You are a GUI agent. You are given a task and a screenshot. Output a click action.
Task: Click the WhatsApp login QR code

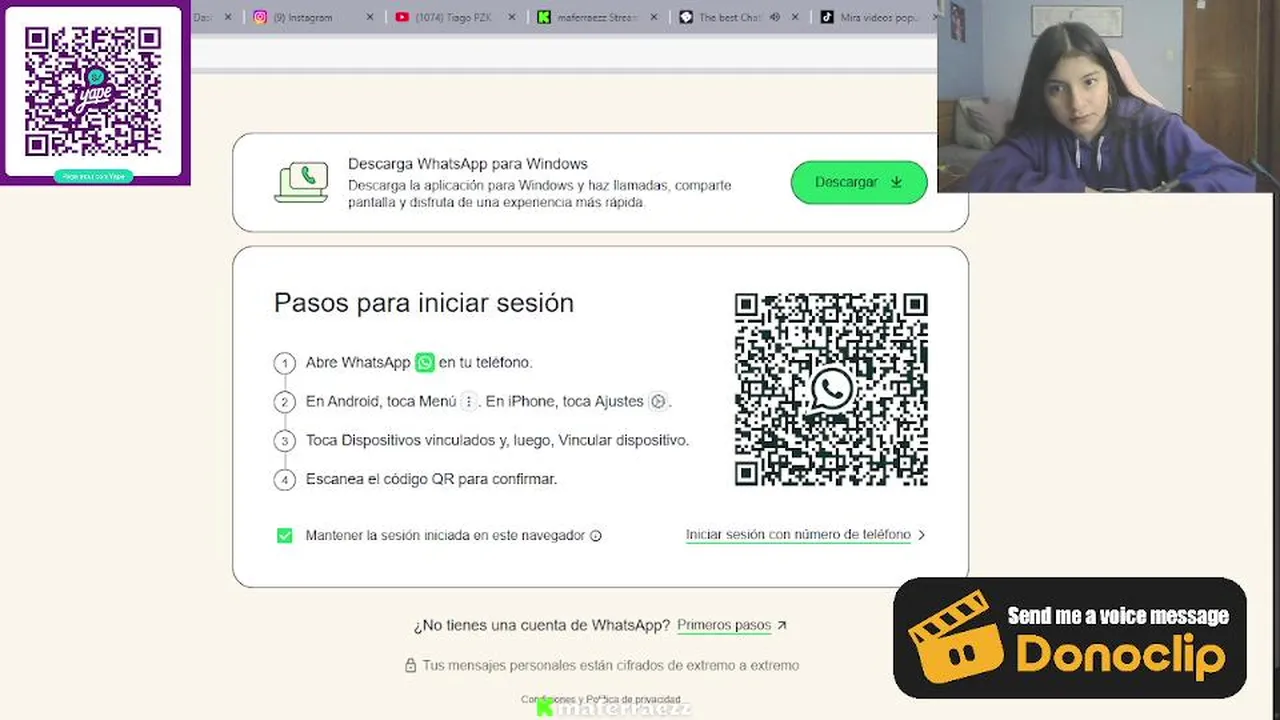tap(831, 389)
